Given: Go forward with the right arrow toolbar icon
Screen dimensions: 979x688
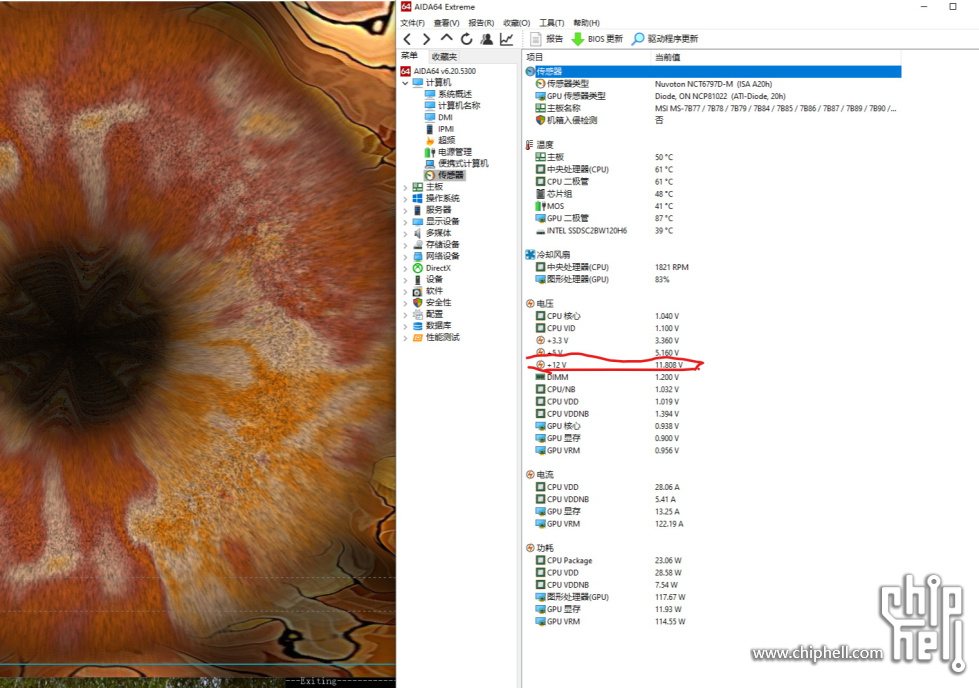Looking at the screenshot, I should [x=426, y=39].
